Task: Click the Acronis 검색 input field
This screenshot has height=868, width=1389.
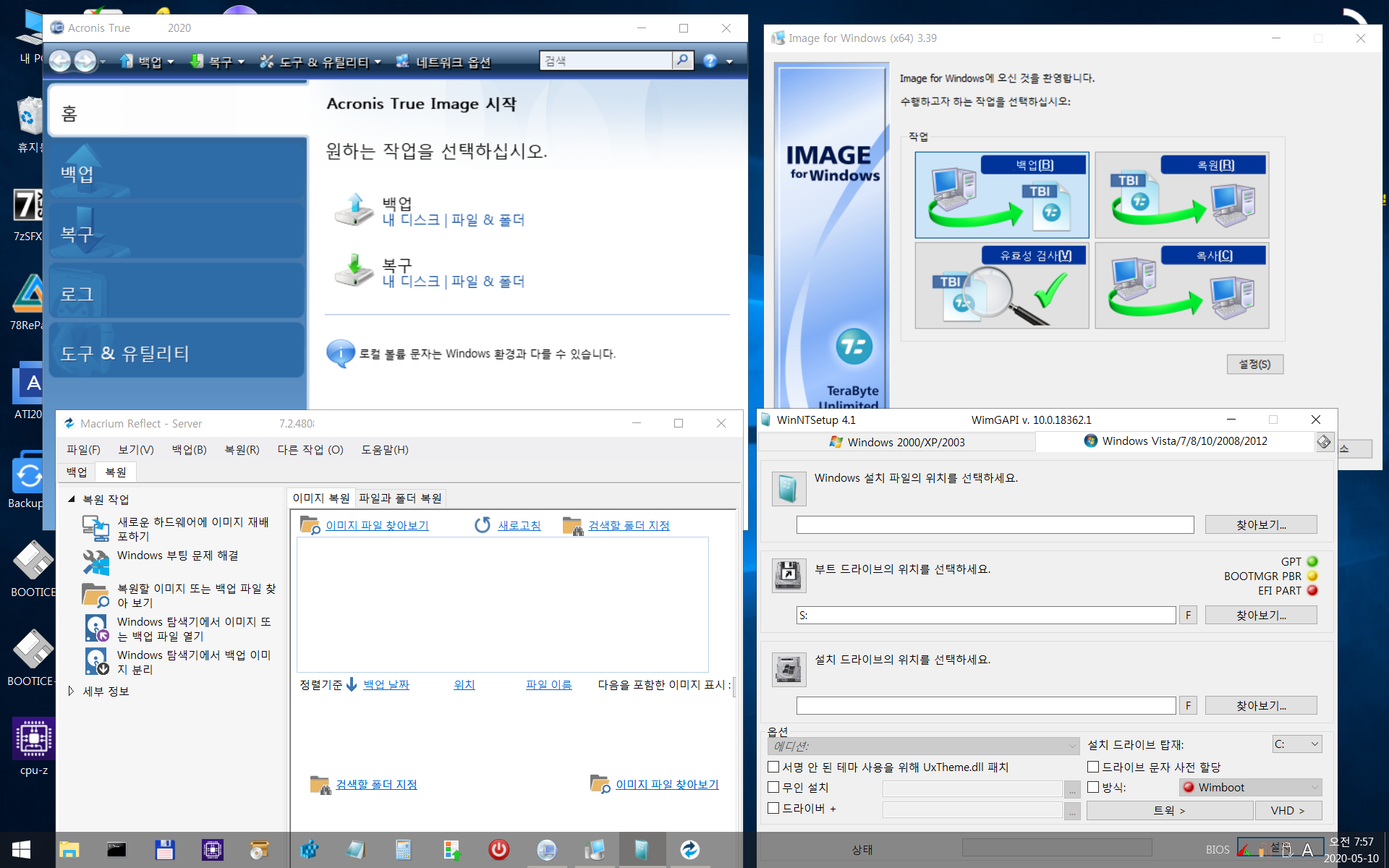Action: (606, 61)
